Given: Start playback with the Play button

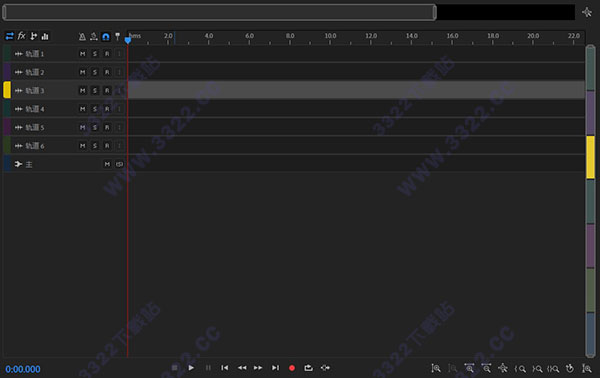Looking at the screenshot, I should point(191,368).
